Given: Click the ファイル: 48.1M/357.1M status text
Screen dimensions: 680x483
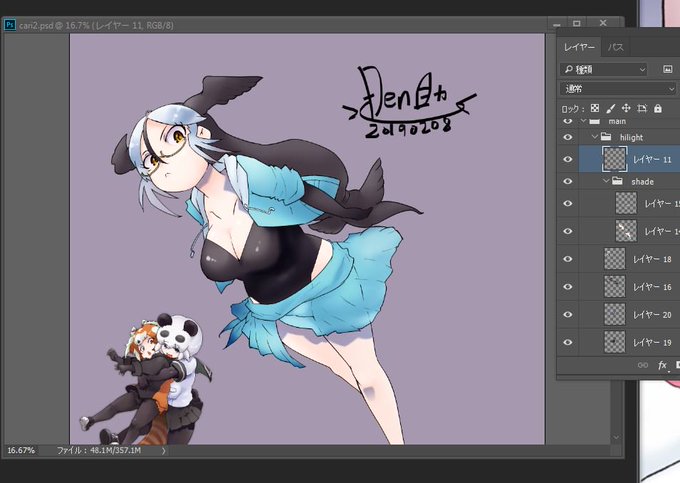Looking at the screenshot, I should coord(99,451).
